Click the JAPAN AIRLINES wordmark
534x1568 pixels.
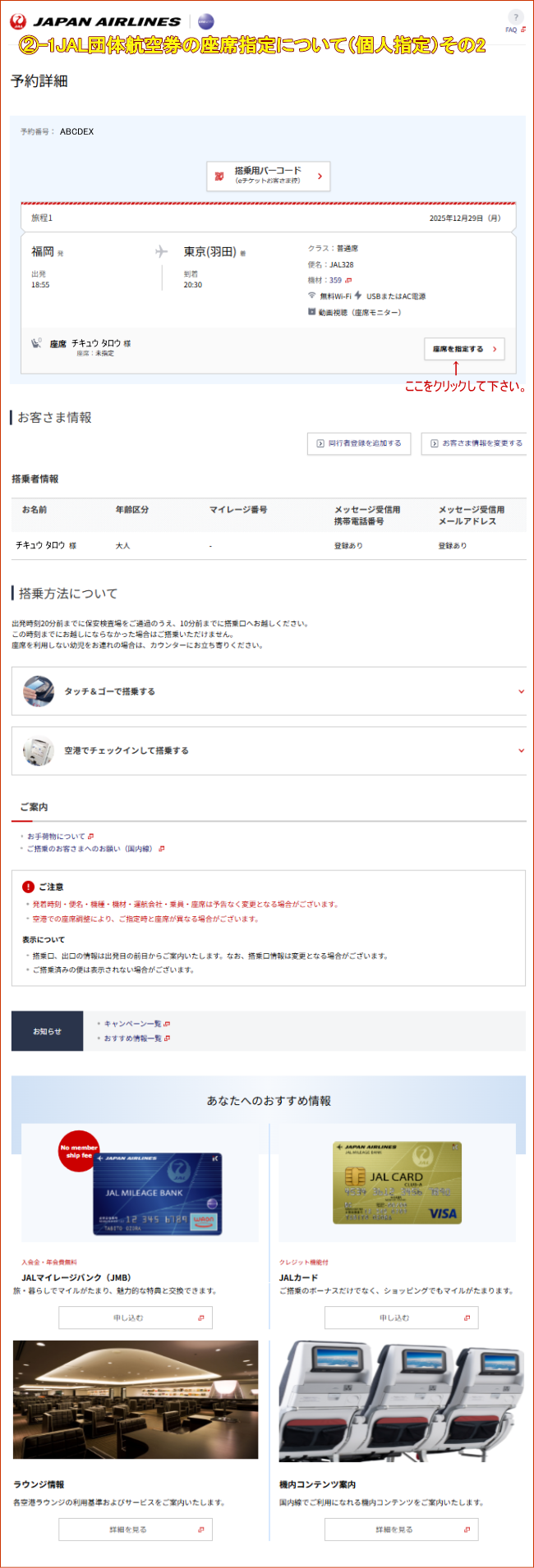107,22
